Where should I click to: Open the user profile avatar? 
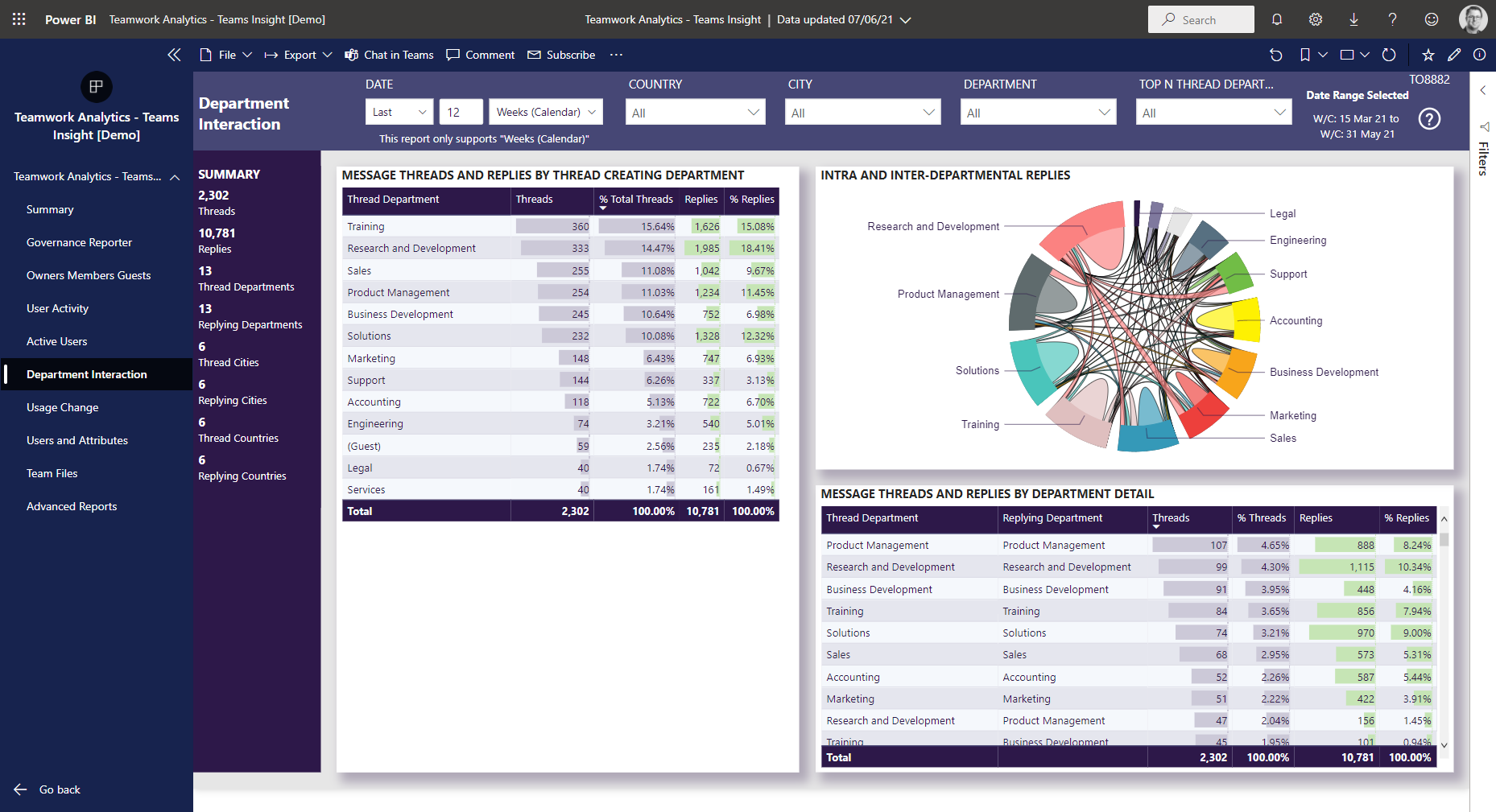(x=1473, y=19)
